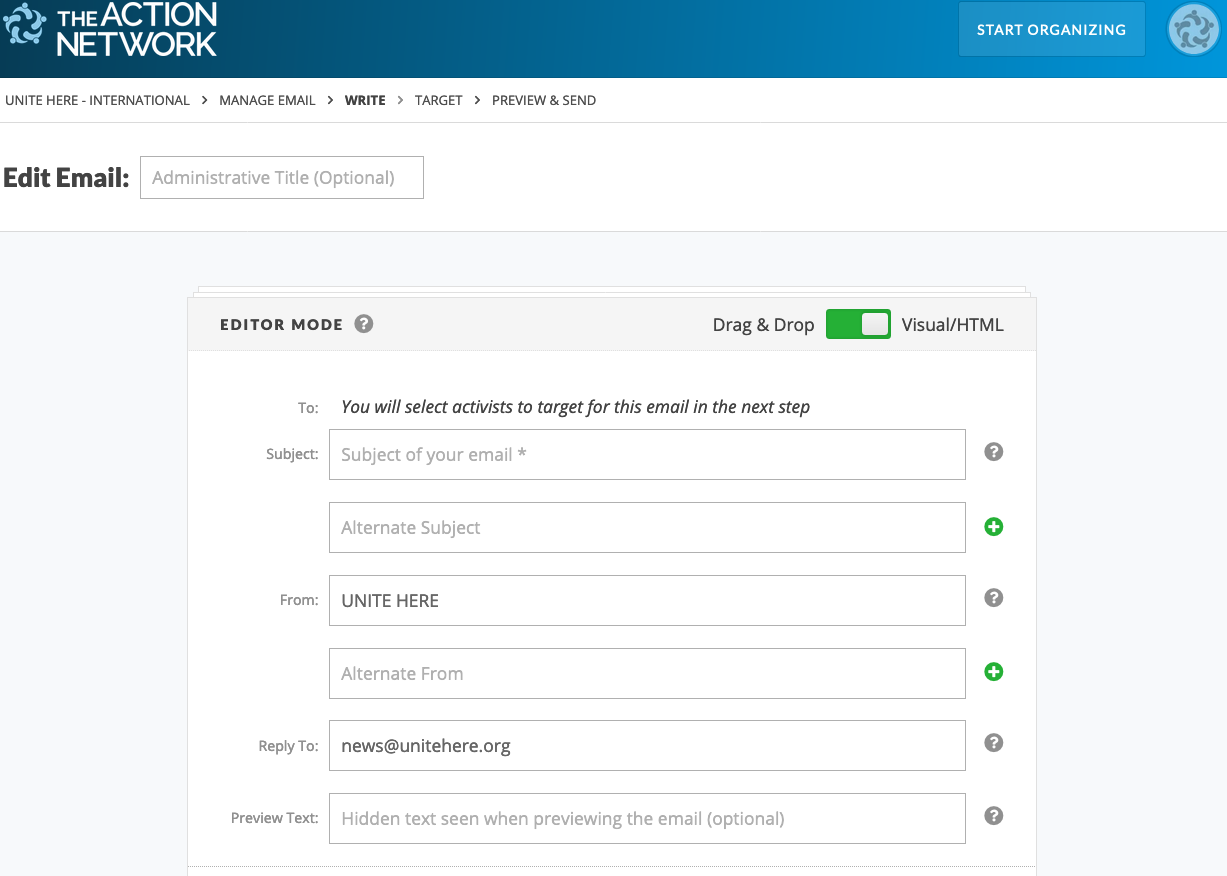Screen dimensions: 1227x876
Task: Add another alternate from with plus icon
Action: (x=993, y=672)
